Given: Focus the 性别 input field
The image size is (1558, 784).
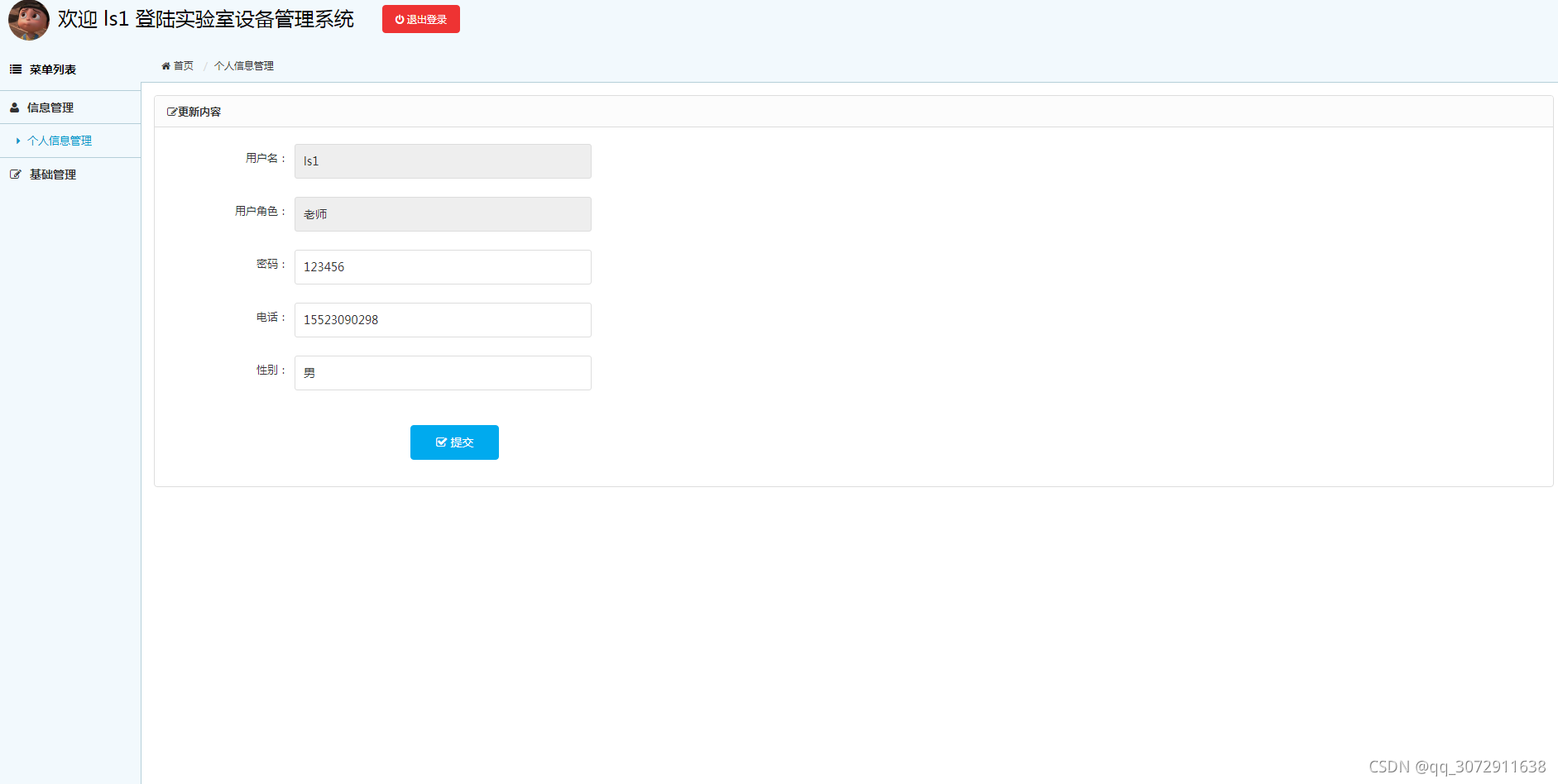Looking at the screenshot, I should [x=443, y=373].
